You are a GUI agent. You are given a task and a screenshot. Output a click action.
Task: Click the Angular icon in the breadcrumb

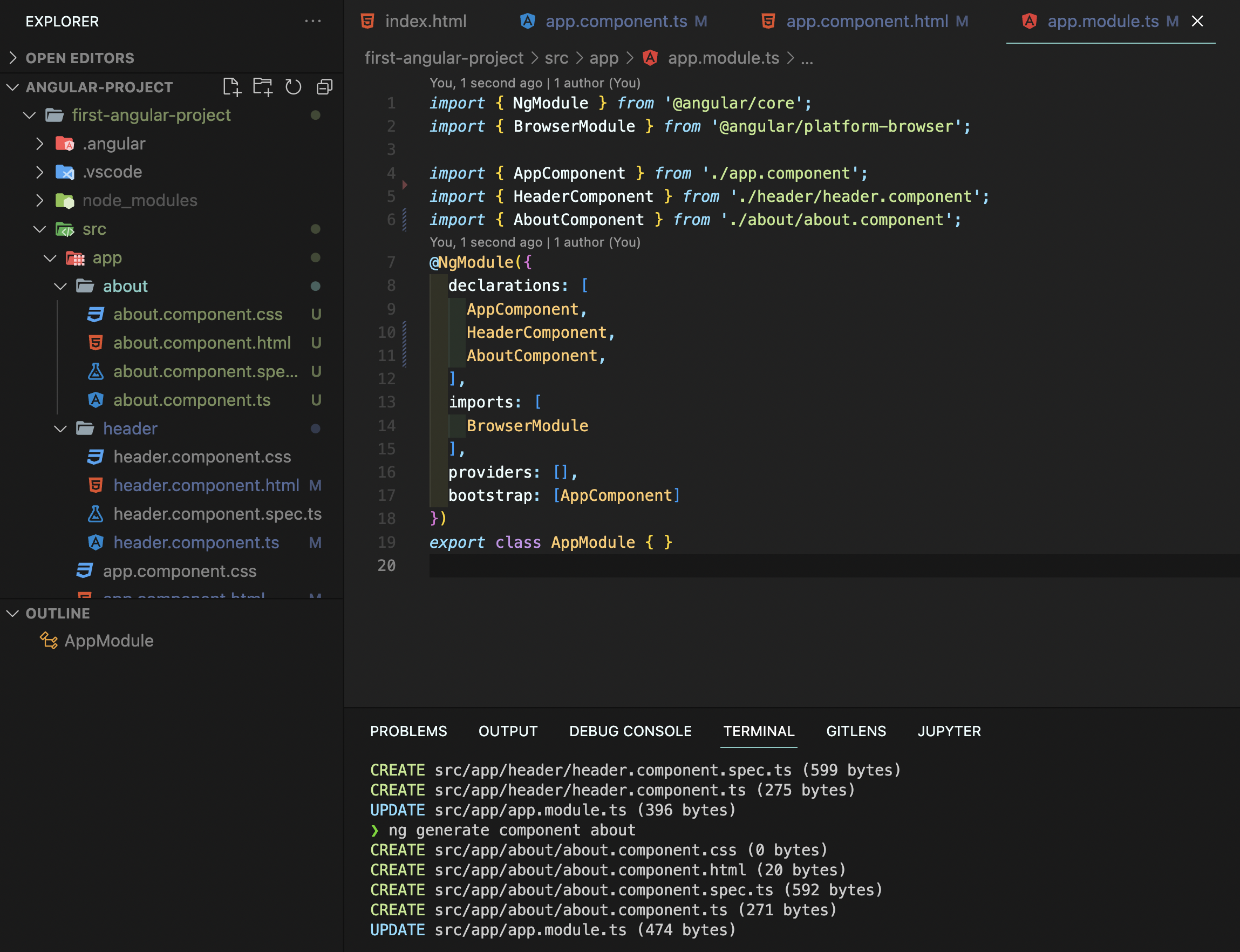(650, 58)
